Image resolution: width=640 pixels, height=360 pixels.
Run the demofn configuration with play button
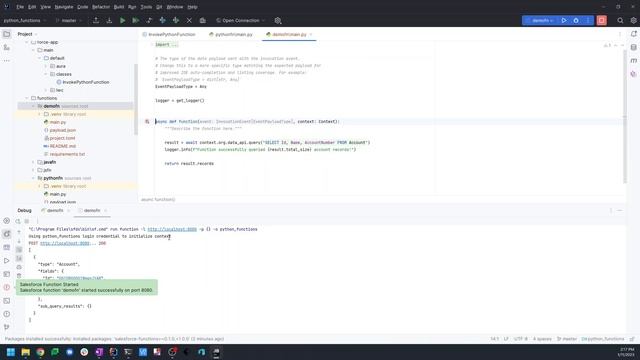(x=564, y=20)
